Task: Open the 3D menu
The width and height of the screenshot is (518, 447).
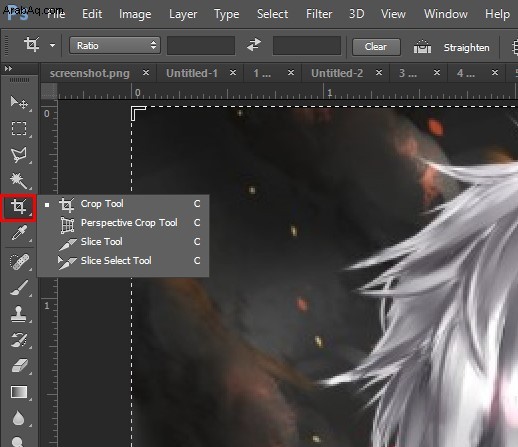Action: coord(356,14)
